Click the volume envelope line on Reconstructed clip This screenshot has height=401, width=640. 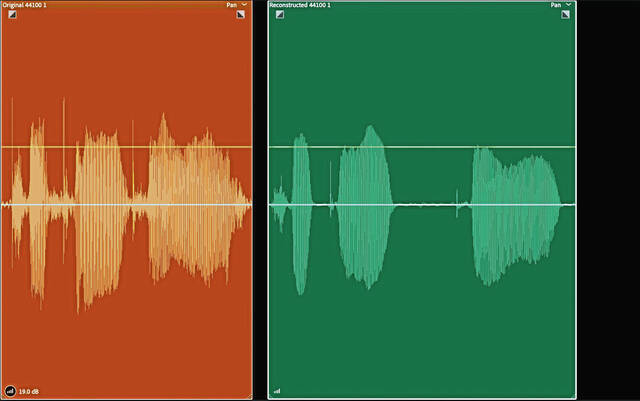click(430, 147)
